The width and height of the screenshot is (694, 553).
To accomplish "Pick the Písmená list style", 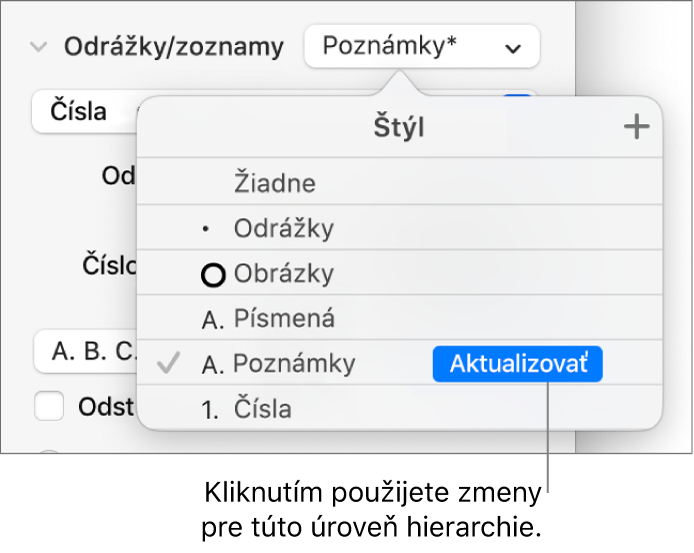I will [x=284, y=320].
